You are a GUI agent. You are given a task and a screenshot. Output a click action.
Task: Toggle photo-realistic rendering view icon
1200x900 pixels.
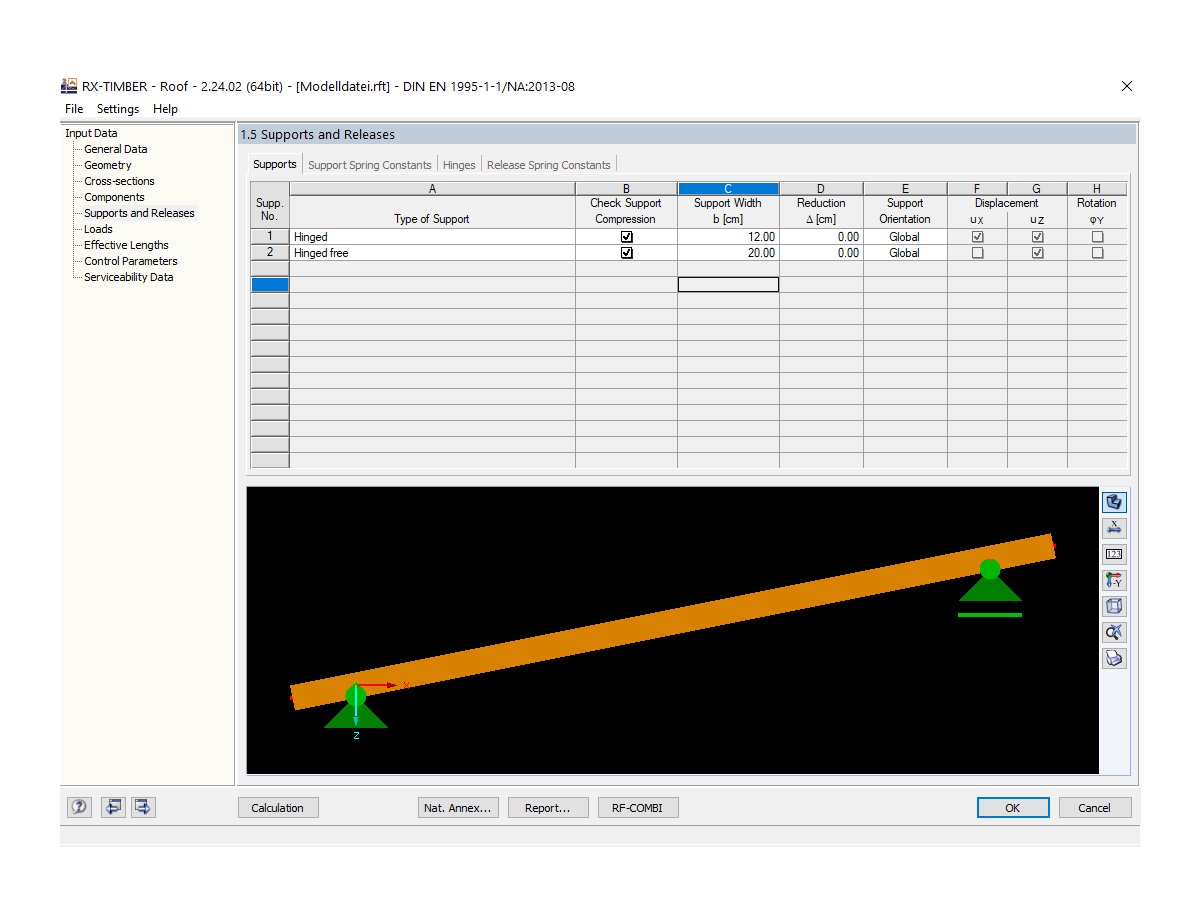click(1114, 502)
